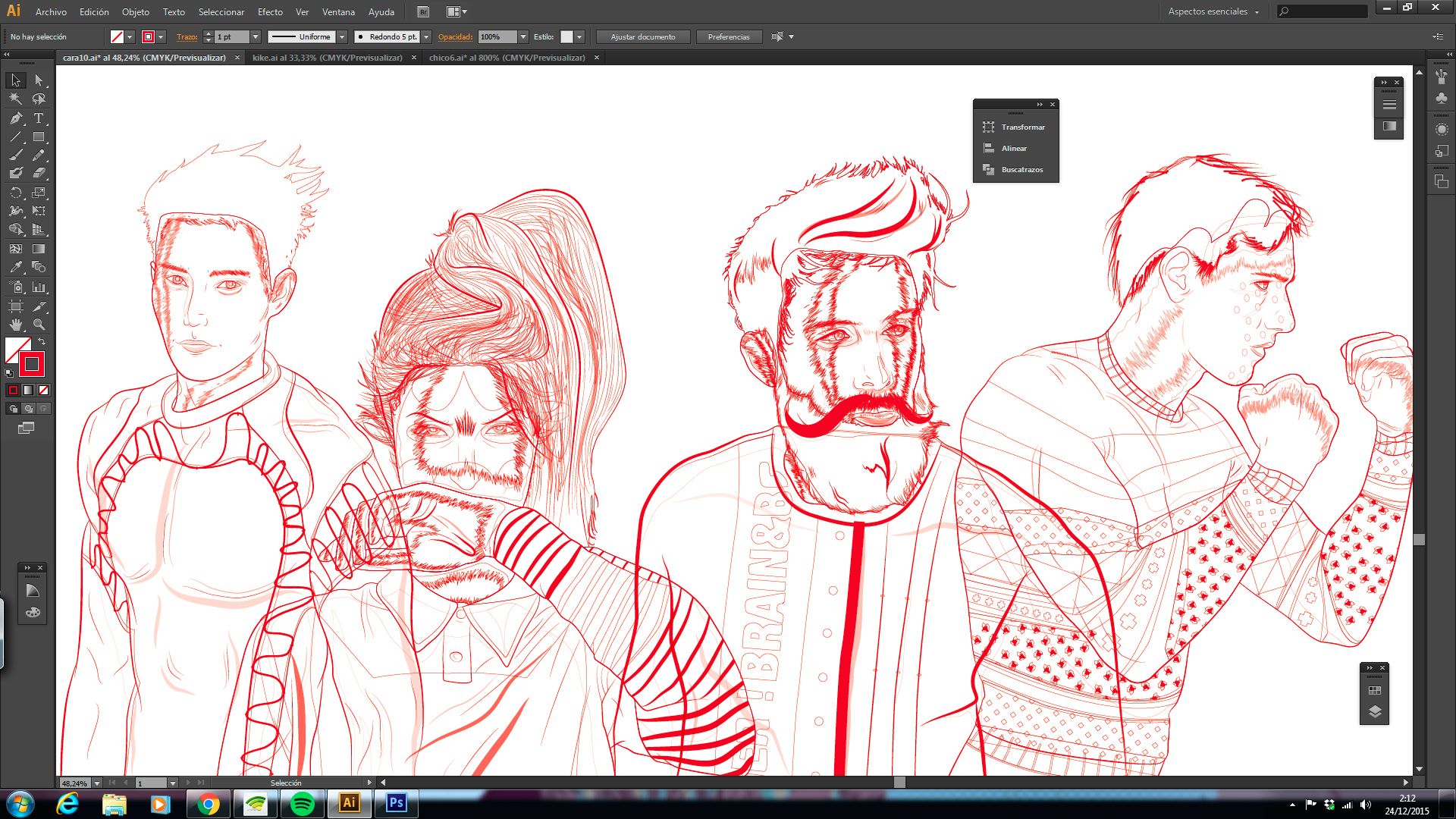Open the Aspectos esenciales workspace dropdown
The image size is (1456, 819).
(x=1213, y=11)
